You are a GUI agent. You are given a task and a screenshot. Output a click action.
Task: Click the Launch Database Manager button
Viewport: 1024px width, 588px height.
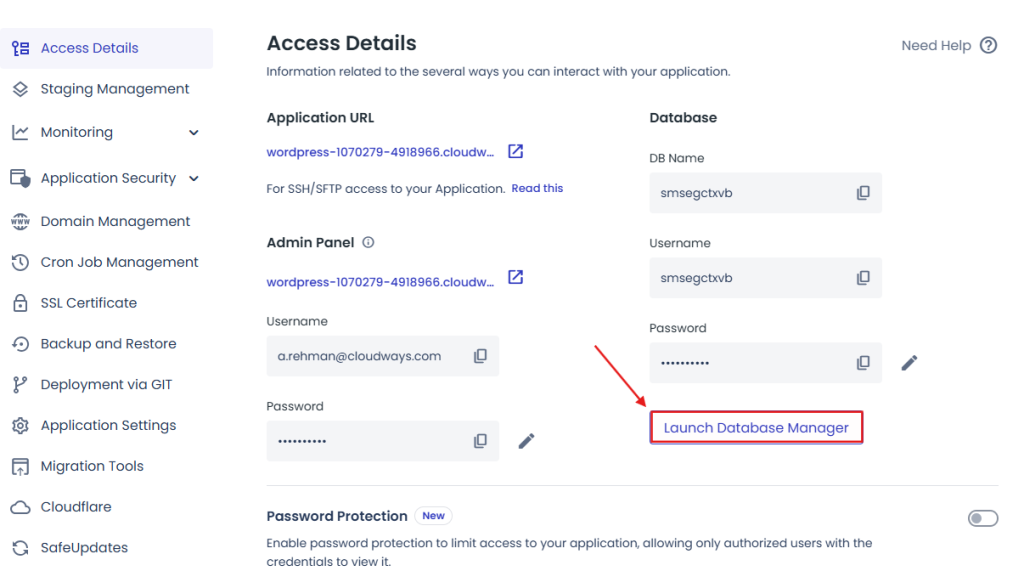point(756,427)
